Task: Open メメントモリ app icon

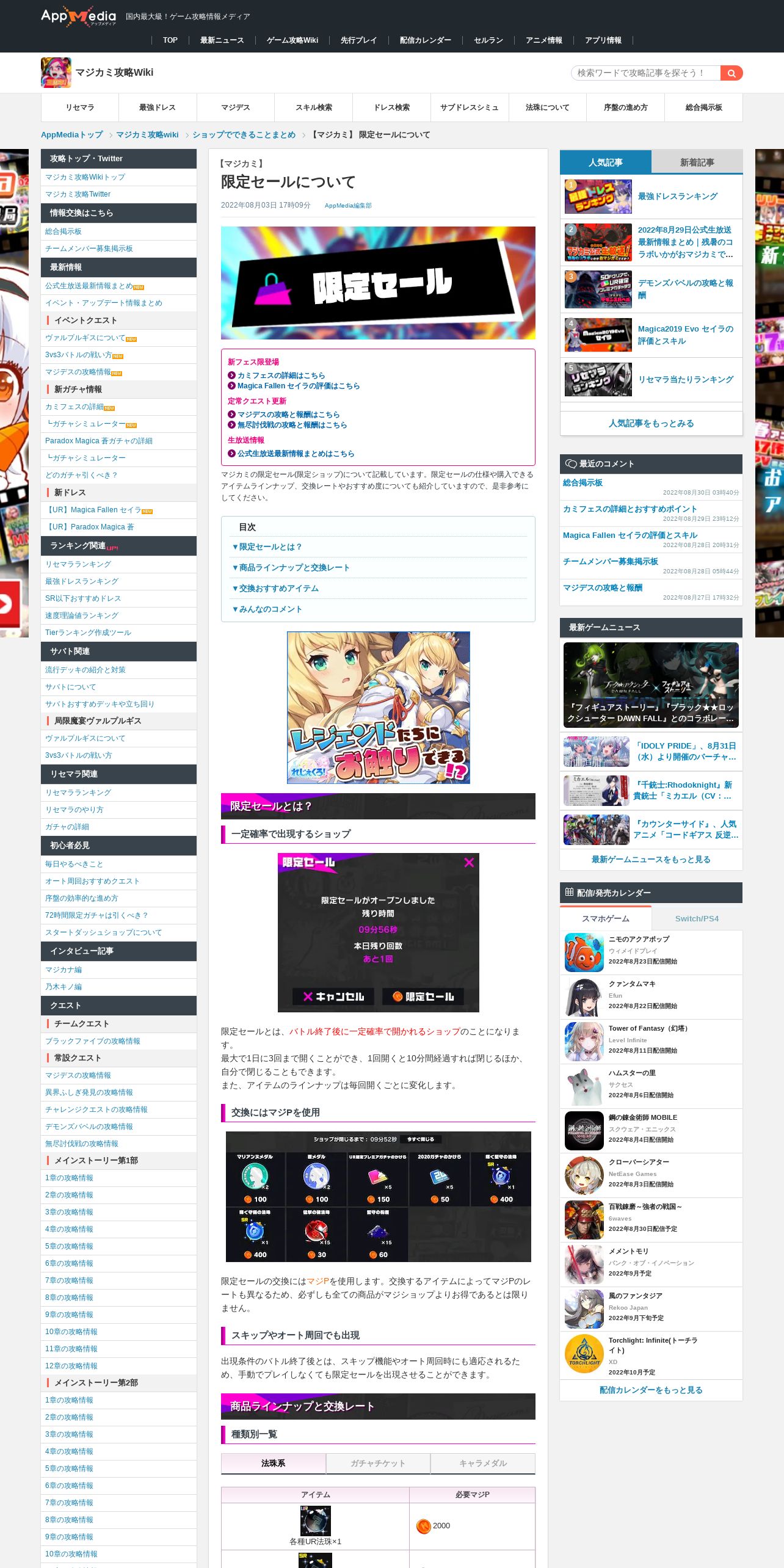Action: coord(584,1264)
